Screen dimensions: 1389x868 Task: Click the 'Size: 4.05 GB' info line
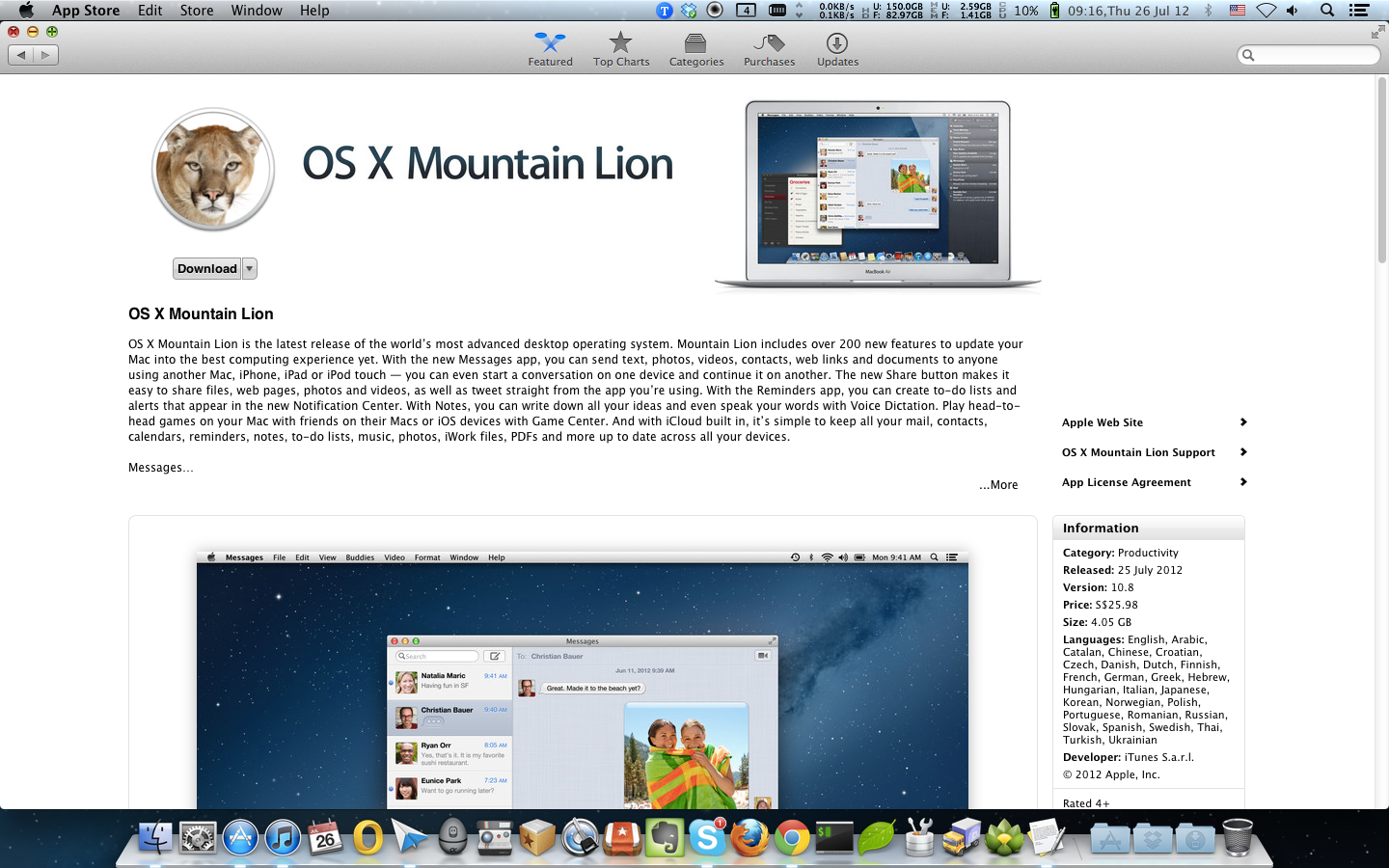pos(1098,622)
